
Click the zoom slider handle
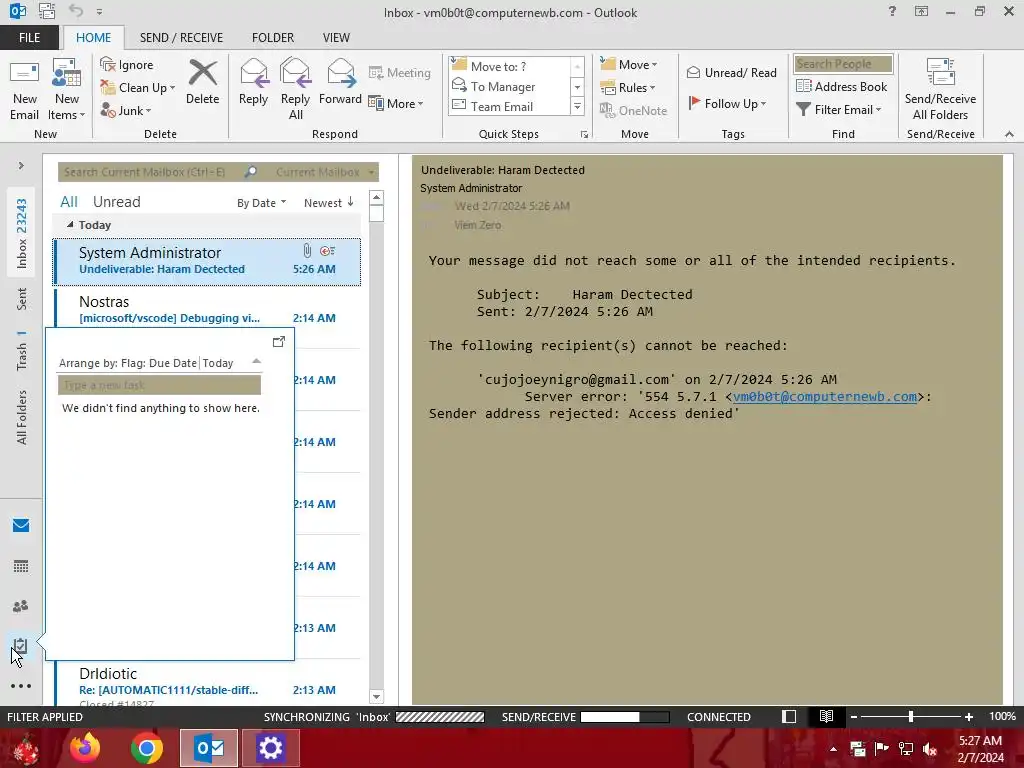pos(910,717)
